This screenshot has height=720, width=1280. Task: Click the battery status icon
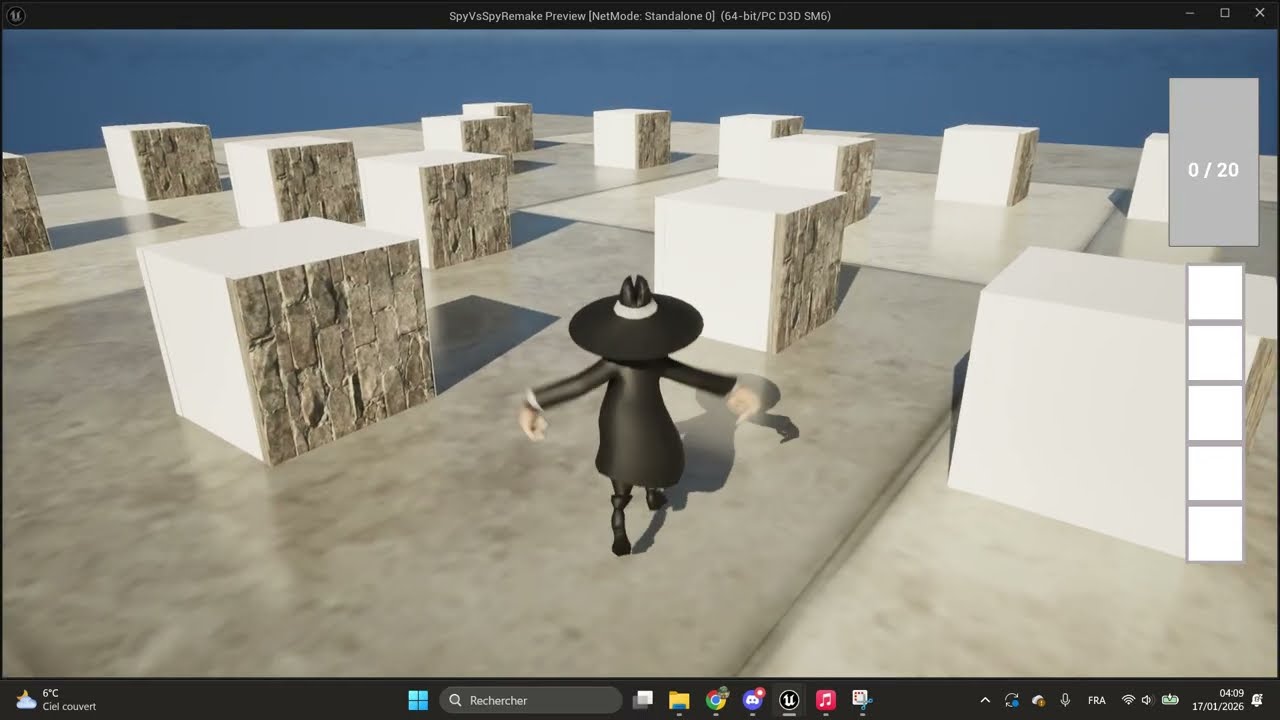click(x=1169, y=700)
